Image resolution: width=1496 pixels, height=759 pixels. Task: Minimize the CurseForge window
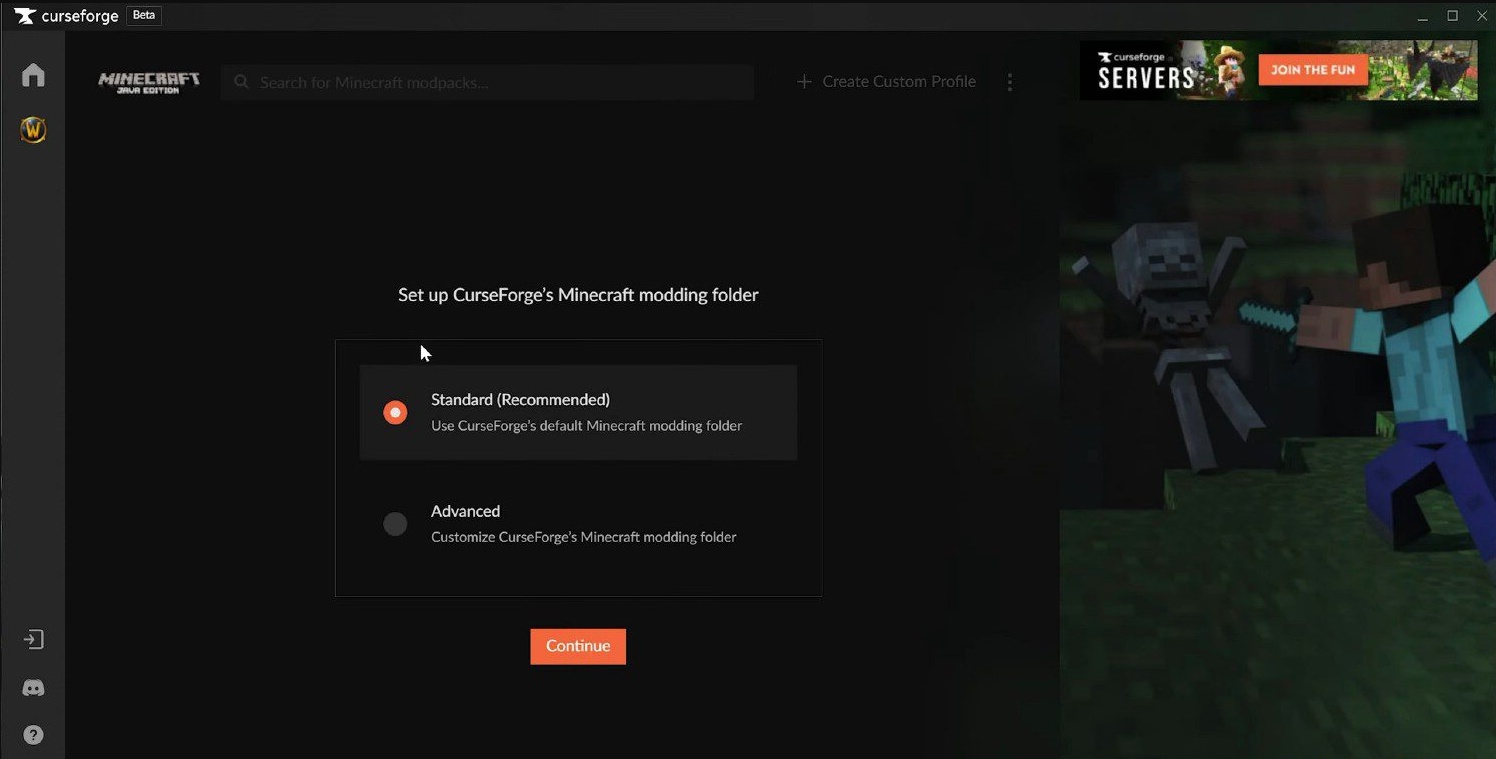pos(1423,16)
